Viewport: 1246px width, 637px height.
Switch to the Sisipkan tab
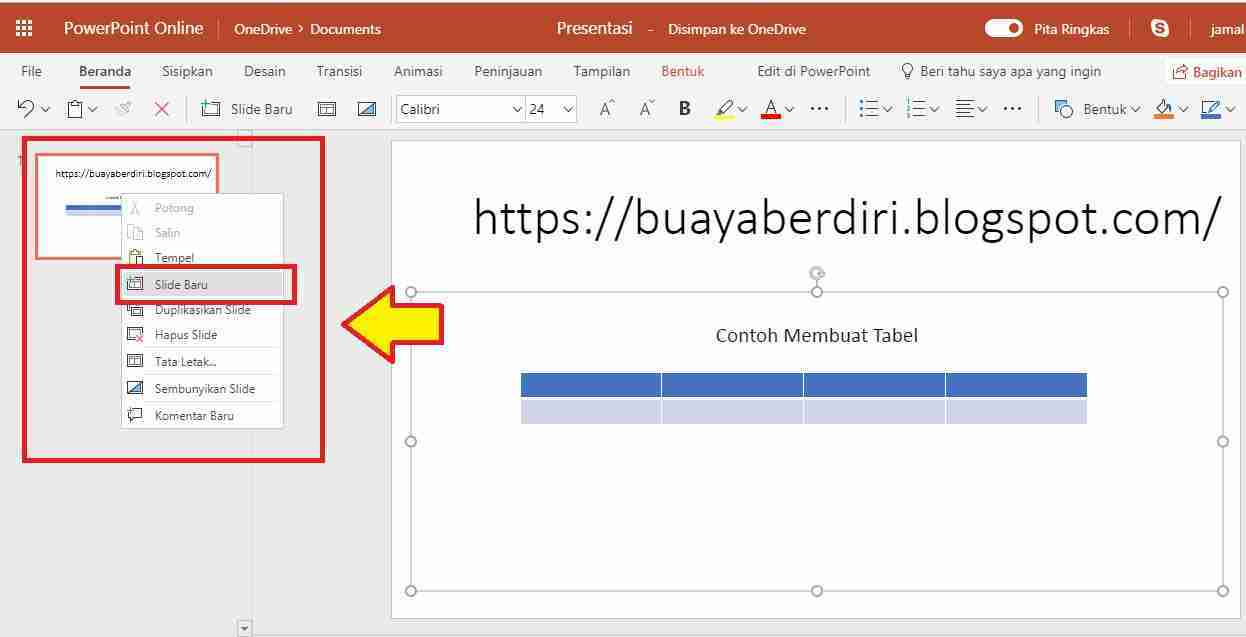(x=187, y=71)
